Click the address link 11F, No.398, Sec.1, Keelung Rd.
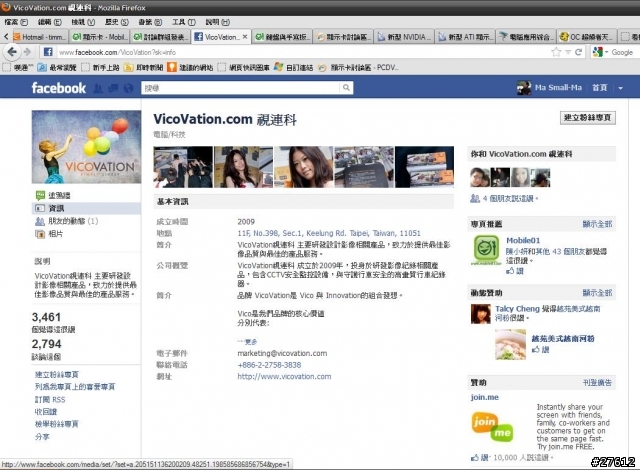This screenshot has height=470, width=640. tap(329, 233)
